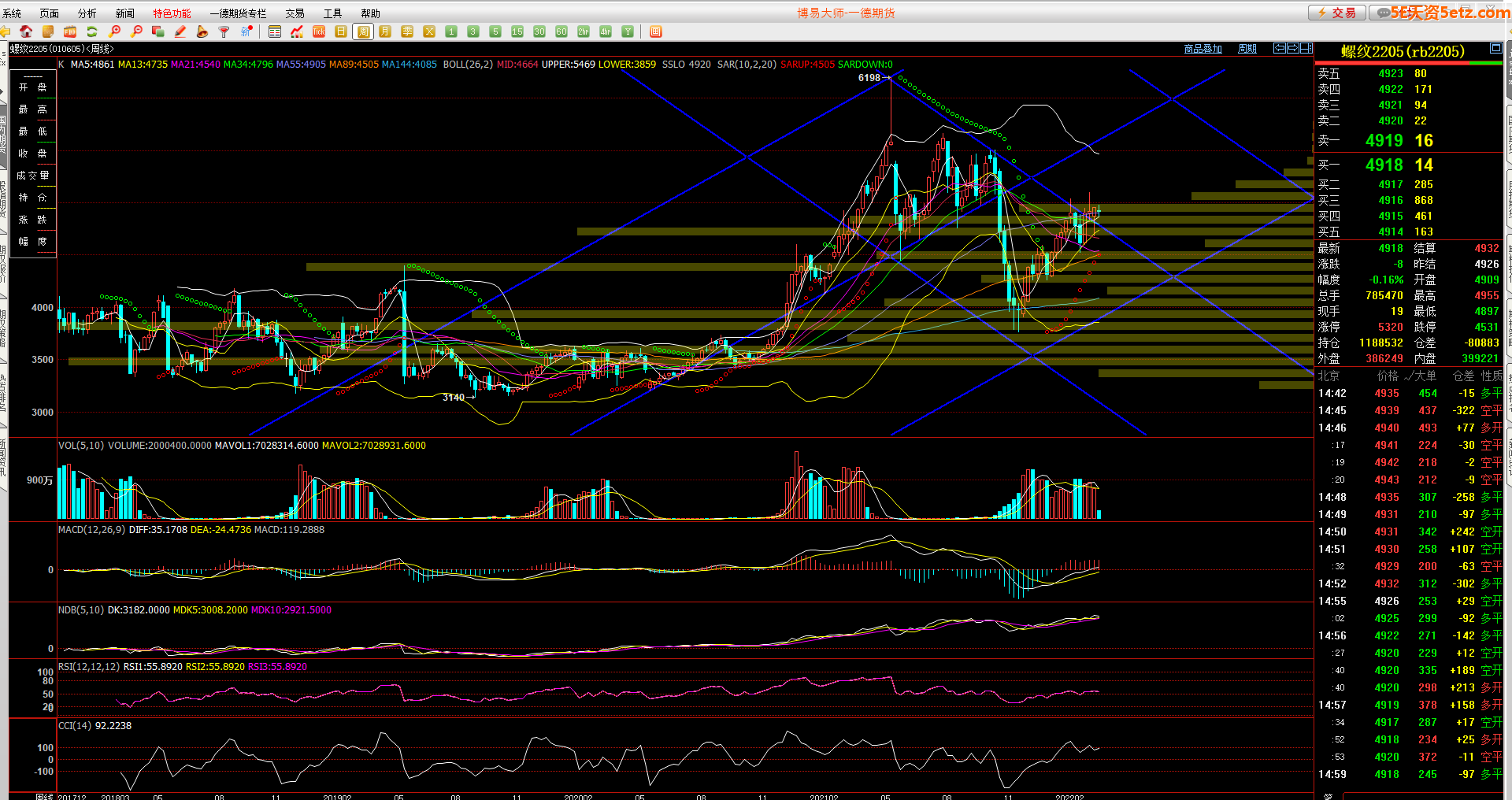Click the Home icon in the toolbar
Viewport: 1512px width, 800px height.
point(26,31)
